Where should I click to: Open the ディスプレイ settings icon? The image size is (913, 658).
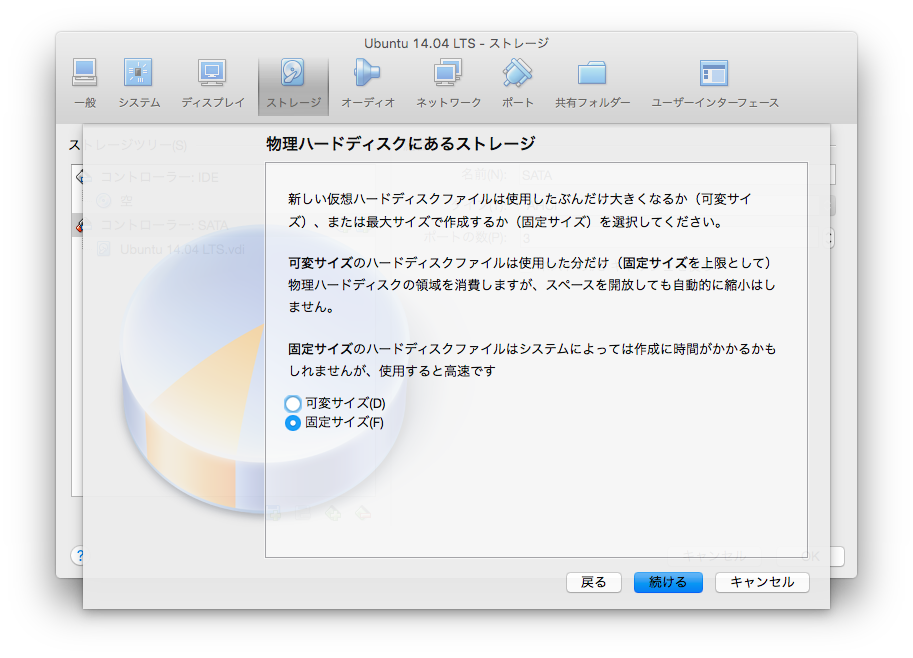tap(213, 83)
